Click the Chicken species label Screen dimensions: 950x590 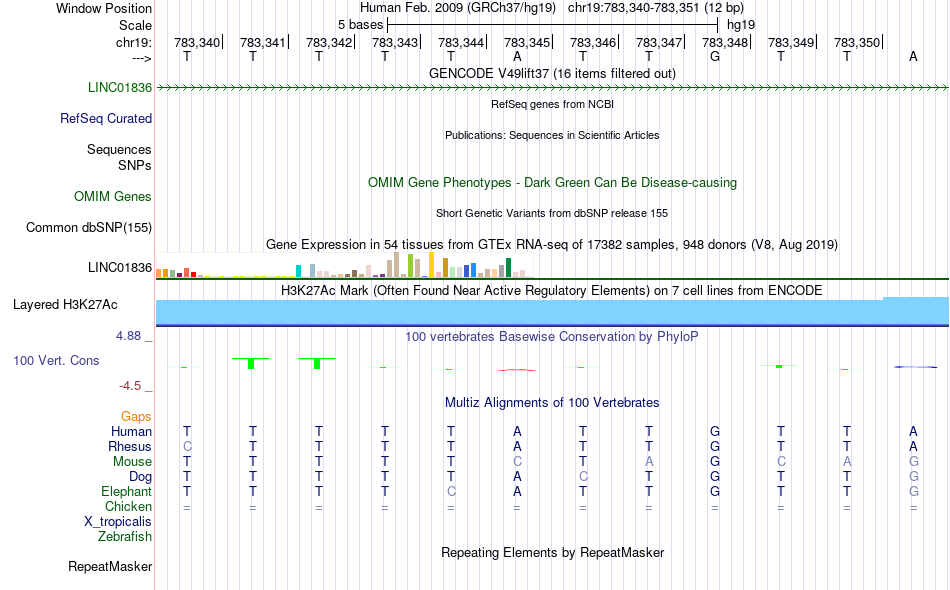[x=128, y=506]
